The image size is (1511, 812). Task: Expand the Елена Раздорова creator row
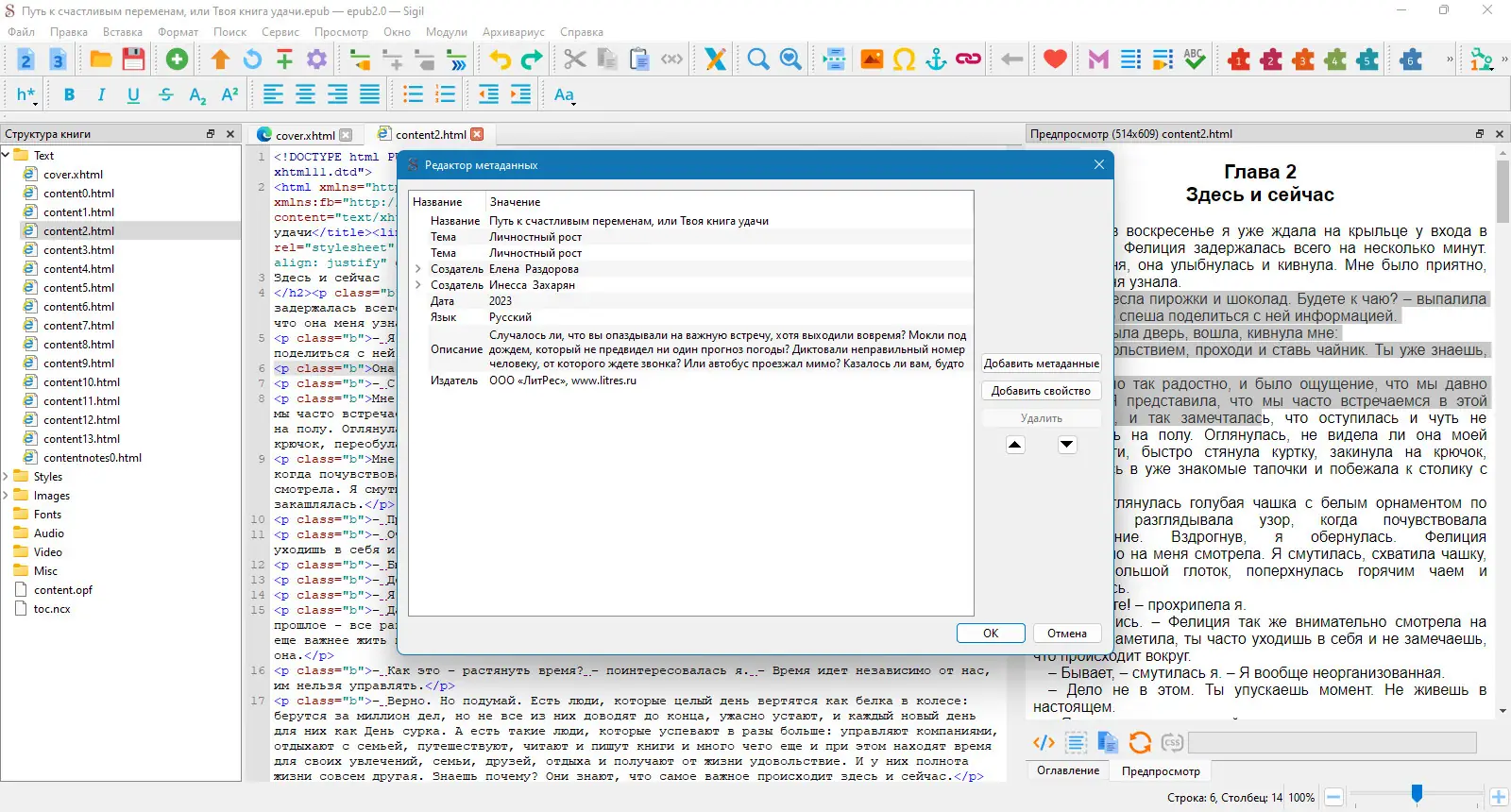[x=418, y=269]
